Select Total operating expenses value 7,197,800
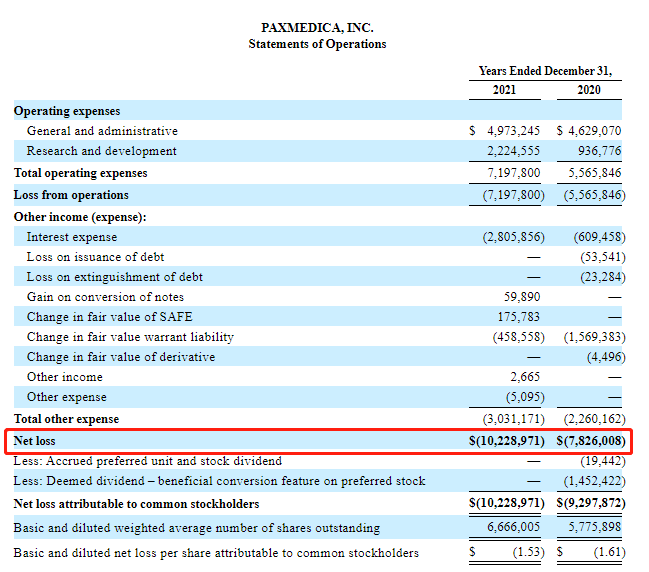649x572 pixels. [x=514, y=173]
